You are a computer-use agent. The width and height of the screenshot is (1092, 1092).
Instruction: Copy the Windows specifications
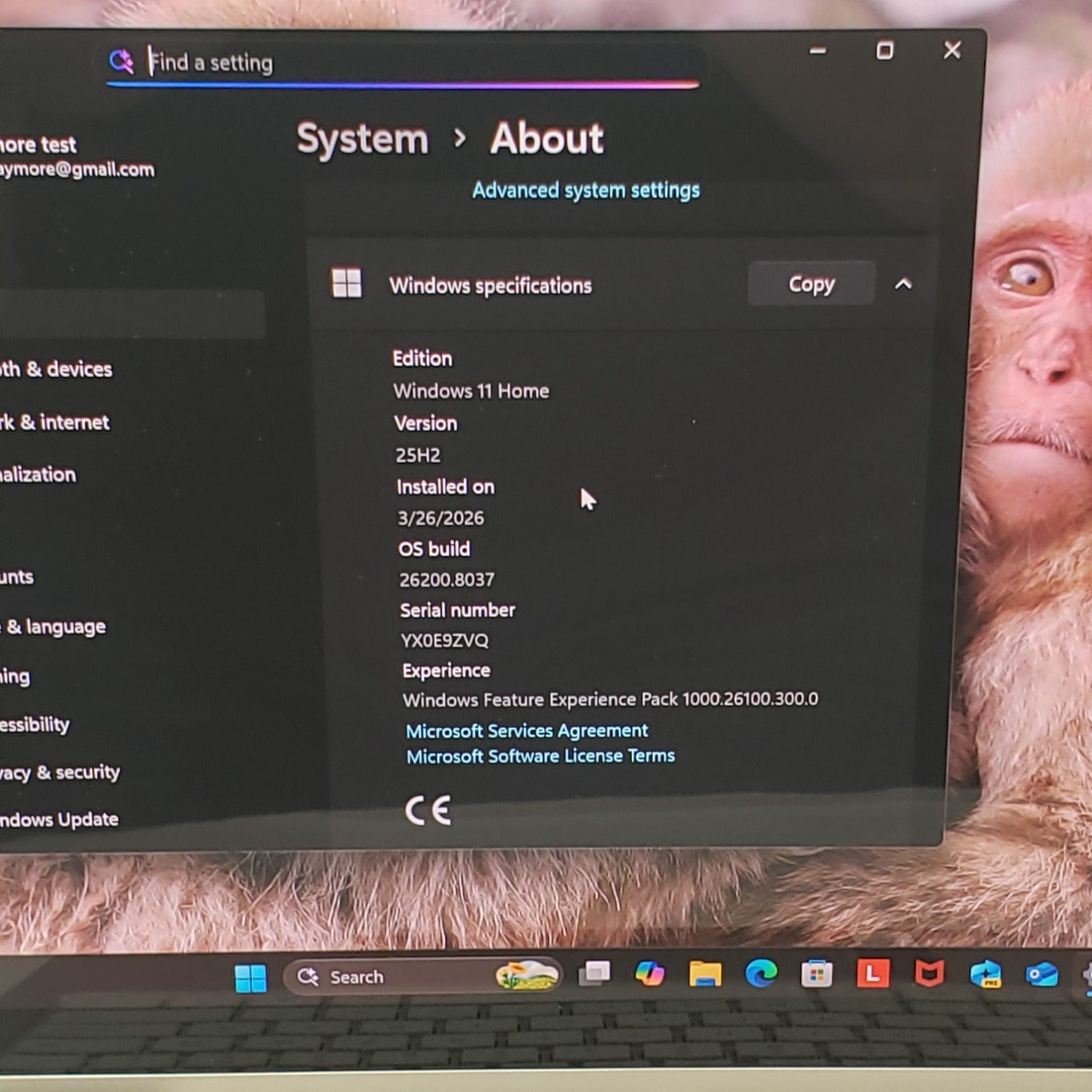coord(811,284)
